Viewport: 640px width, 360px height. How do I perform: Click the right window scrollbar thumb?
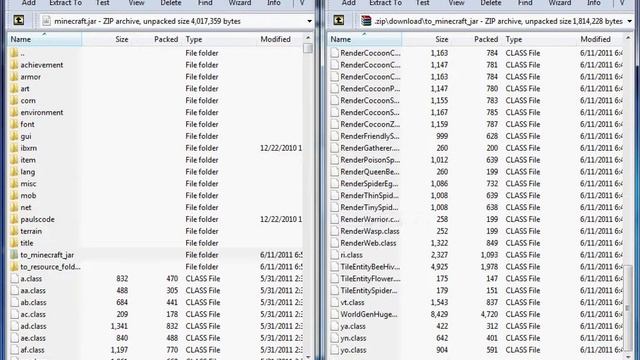(x=628, y=307)
